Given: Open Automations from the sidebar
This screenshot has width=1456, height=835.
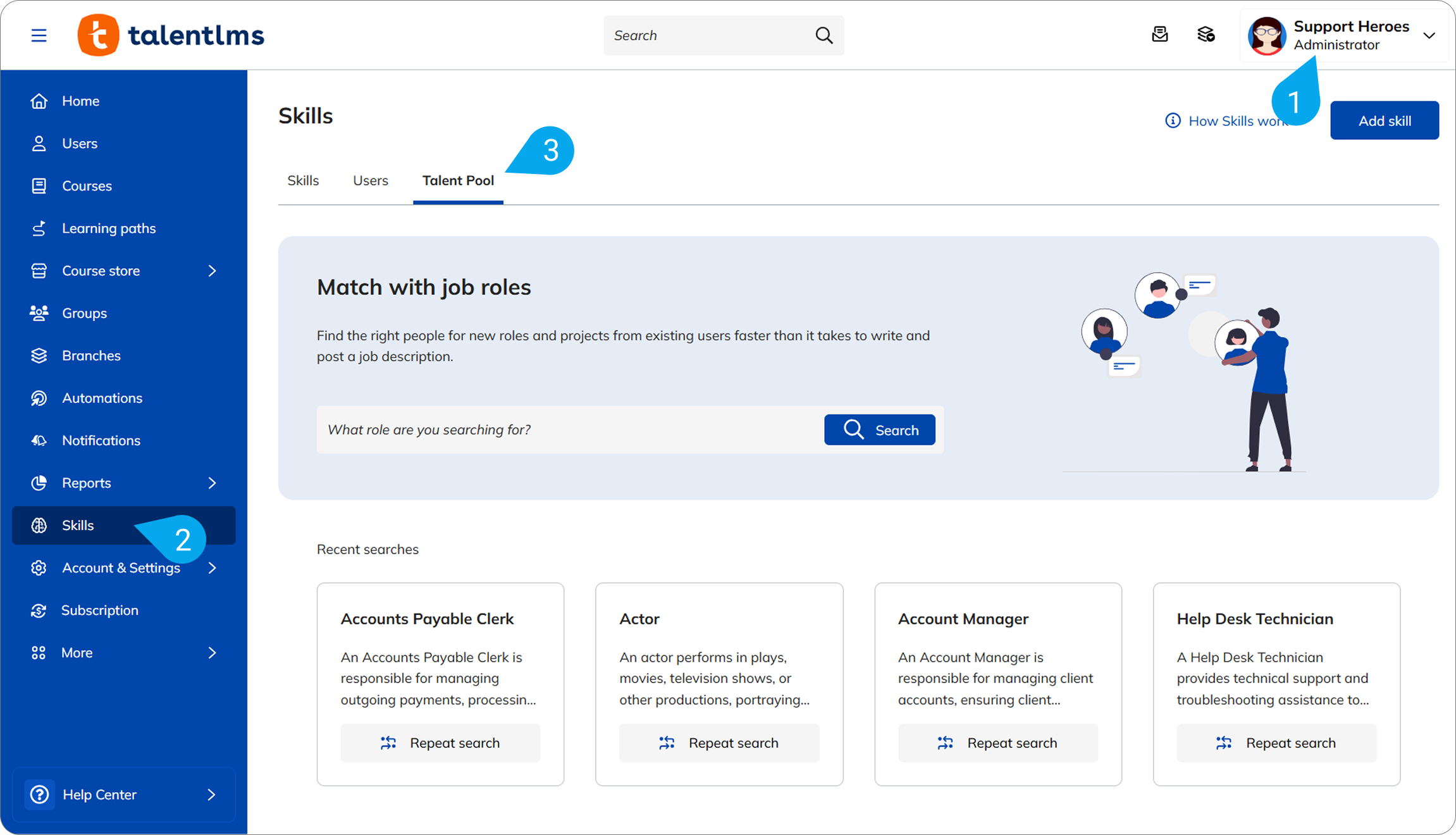Looking at the screenshot, I should click(x=102, y=398).
